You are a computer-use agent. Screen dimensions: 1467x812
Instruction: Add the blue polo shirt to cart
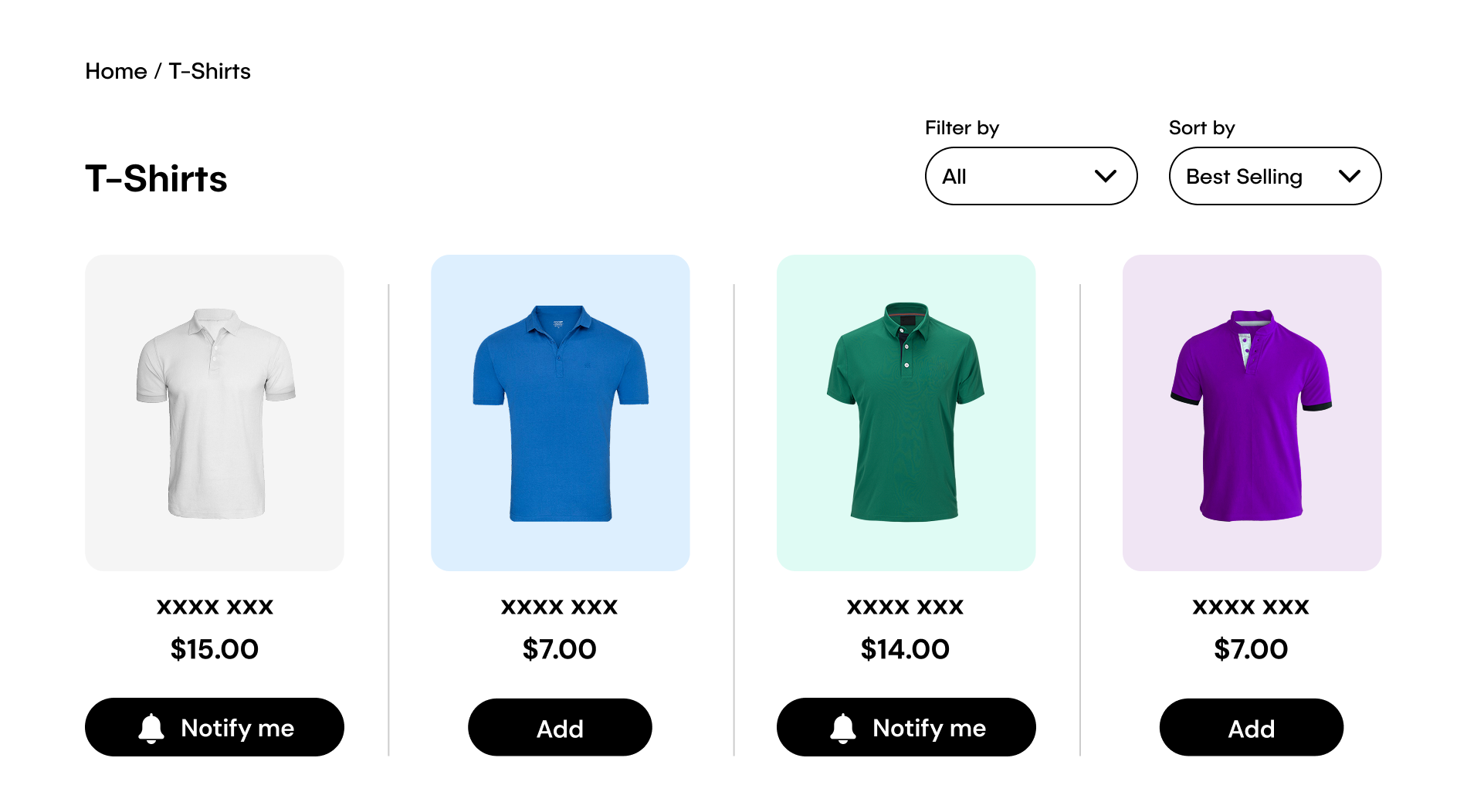click(560, 728)
